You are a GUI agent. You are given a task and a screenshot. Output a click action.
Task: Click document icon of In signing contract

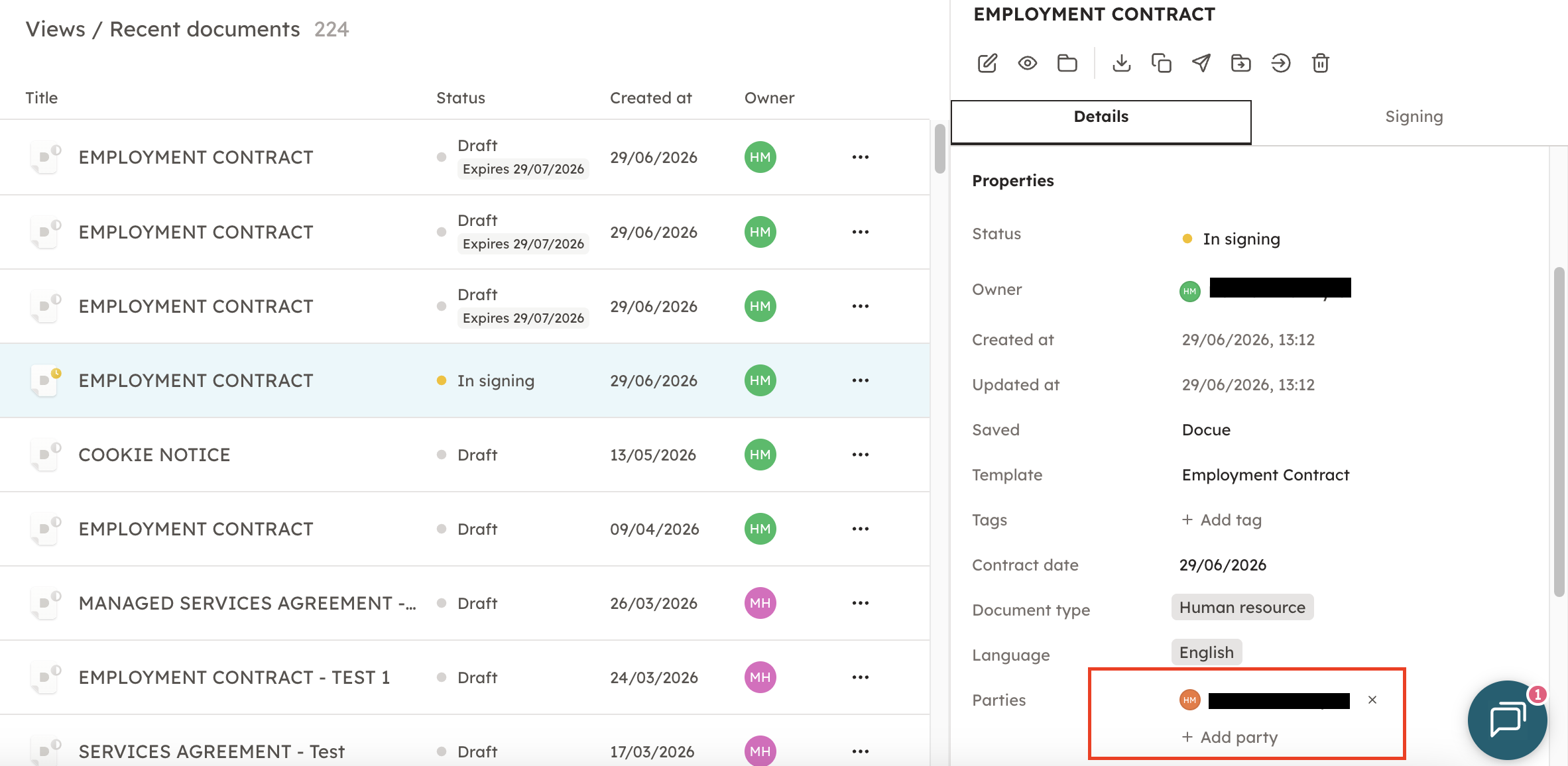46,380
